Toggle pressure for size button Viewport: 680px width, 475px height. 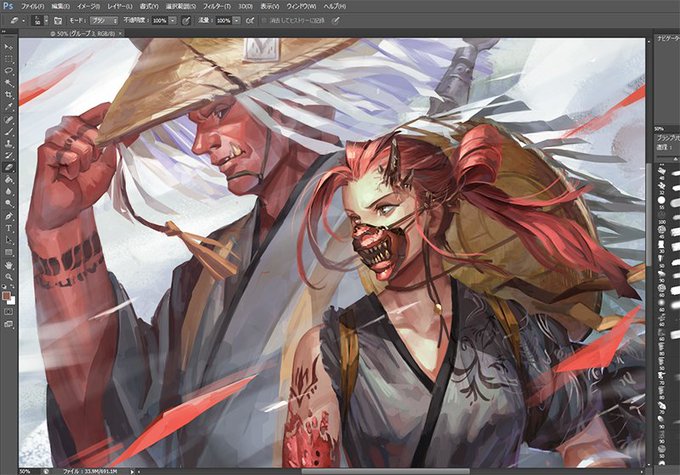(335, 20)
